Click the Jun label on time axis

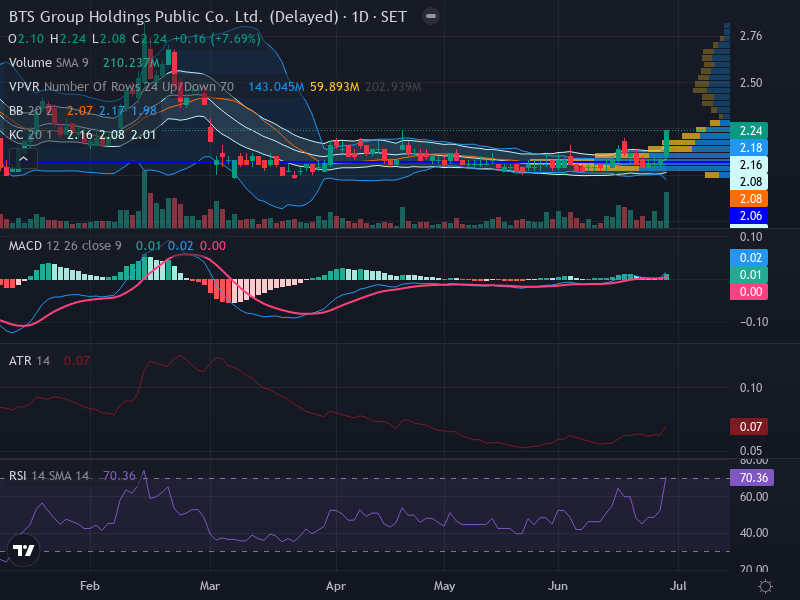[558, 586]
